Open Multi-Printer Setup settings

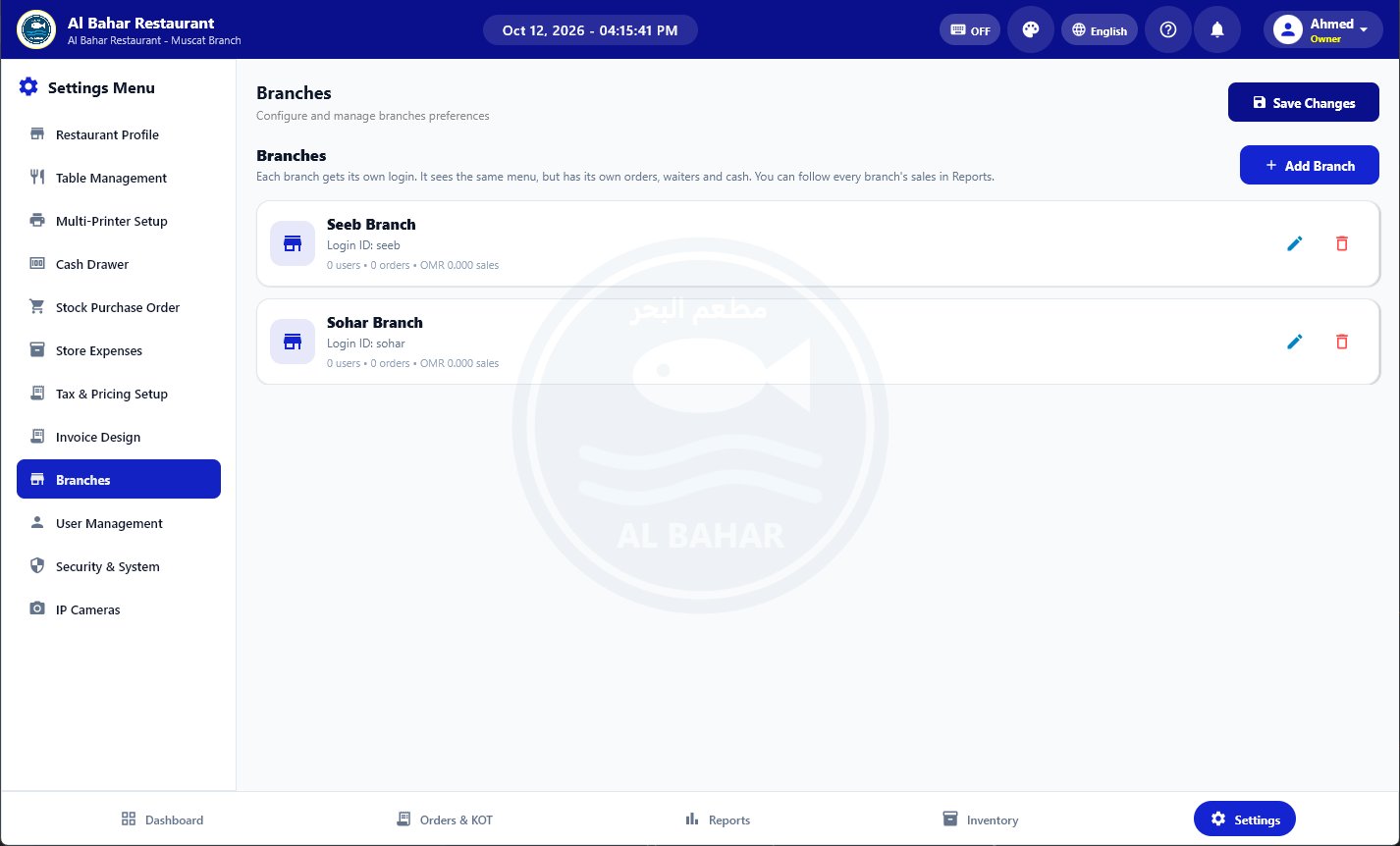click(119, 221)
